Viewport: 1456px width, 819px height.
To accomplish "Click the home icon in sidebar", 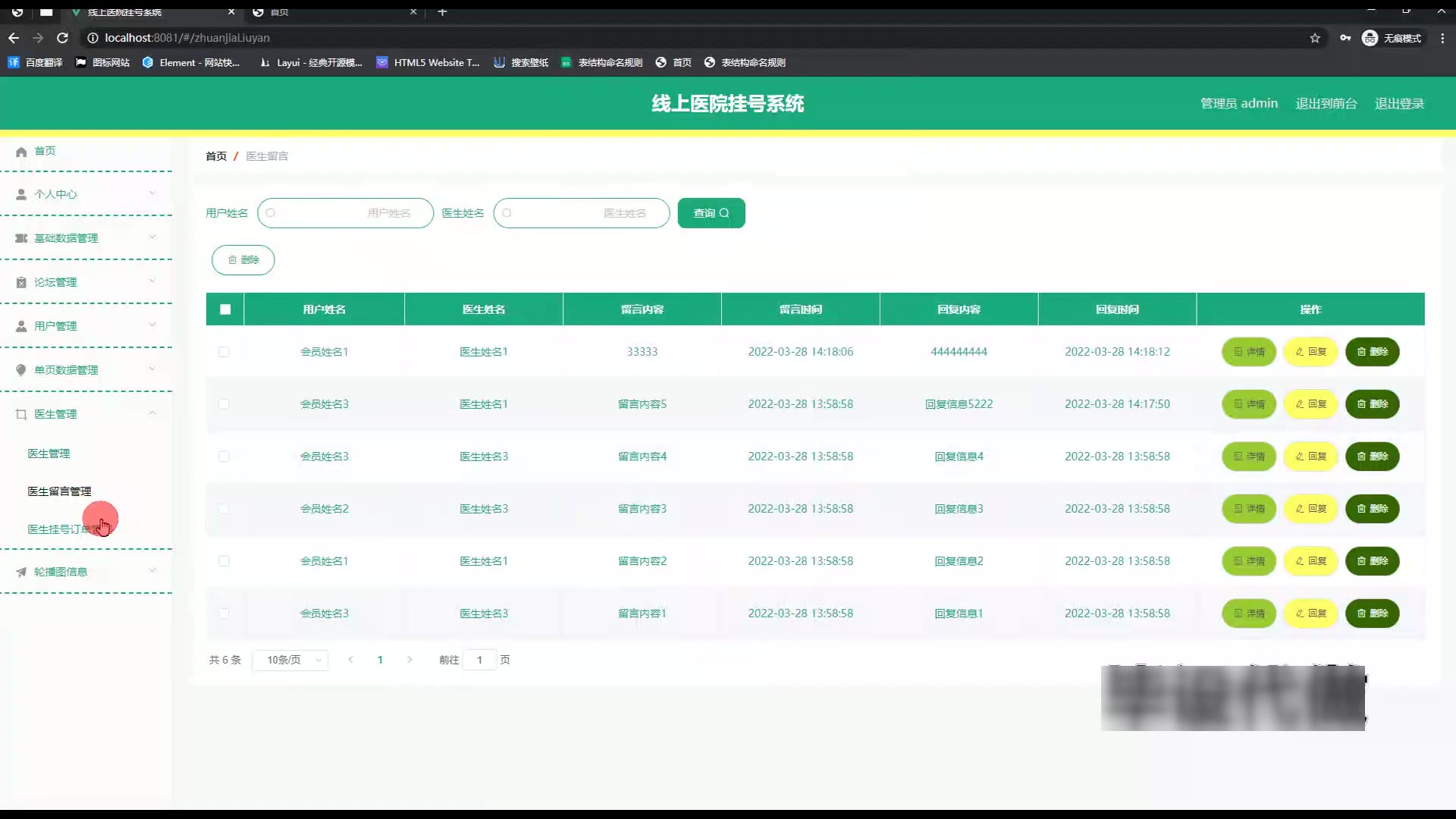I will coord(21,152).
